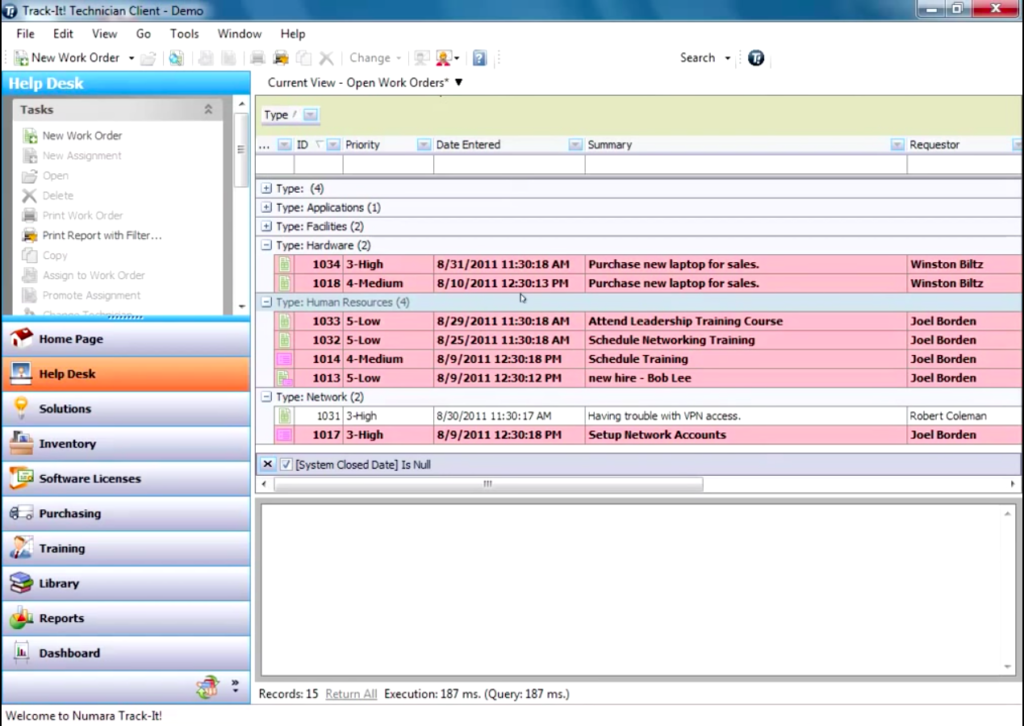Click the Print Report with Filter task icon

click(29, 236)
